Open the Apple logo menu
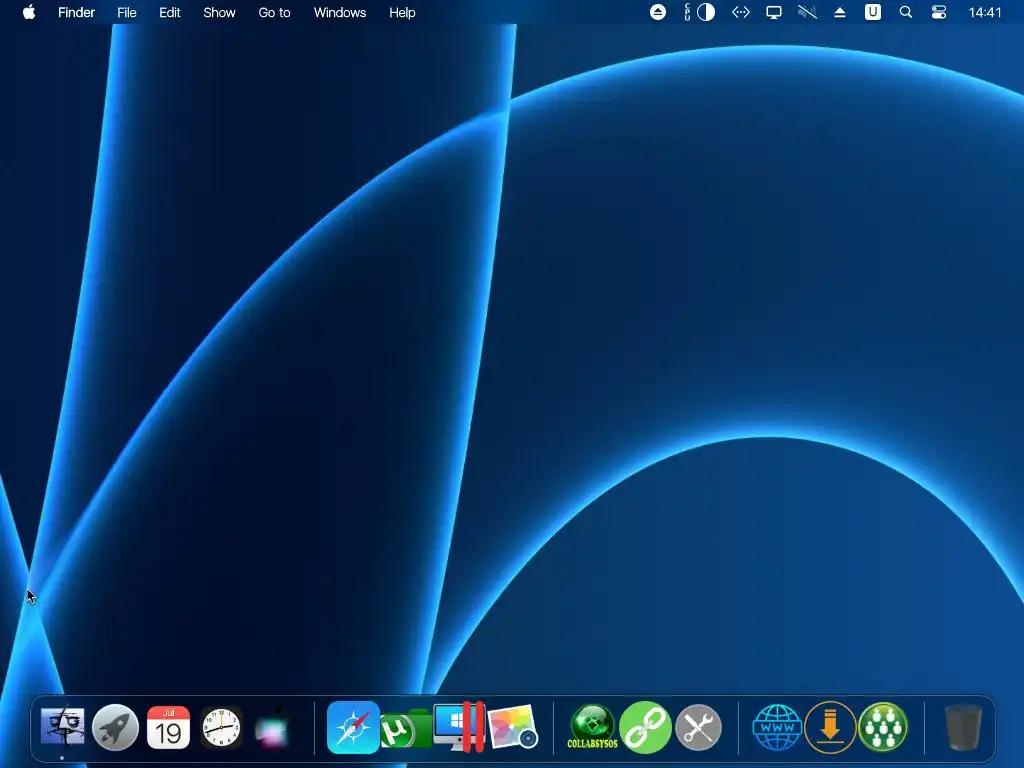This screenshot has width=1024, height=768. click(x=29, y=12)
